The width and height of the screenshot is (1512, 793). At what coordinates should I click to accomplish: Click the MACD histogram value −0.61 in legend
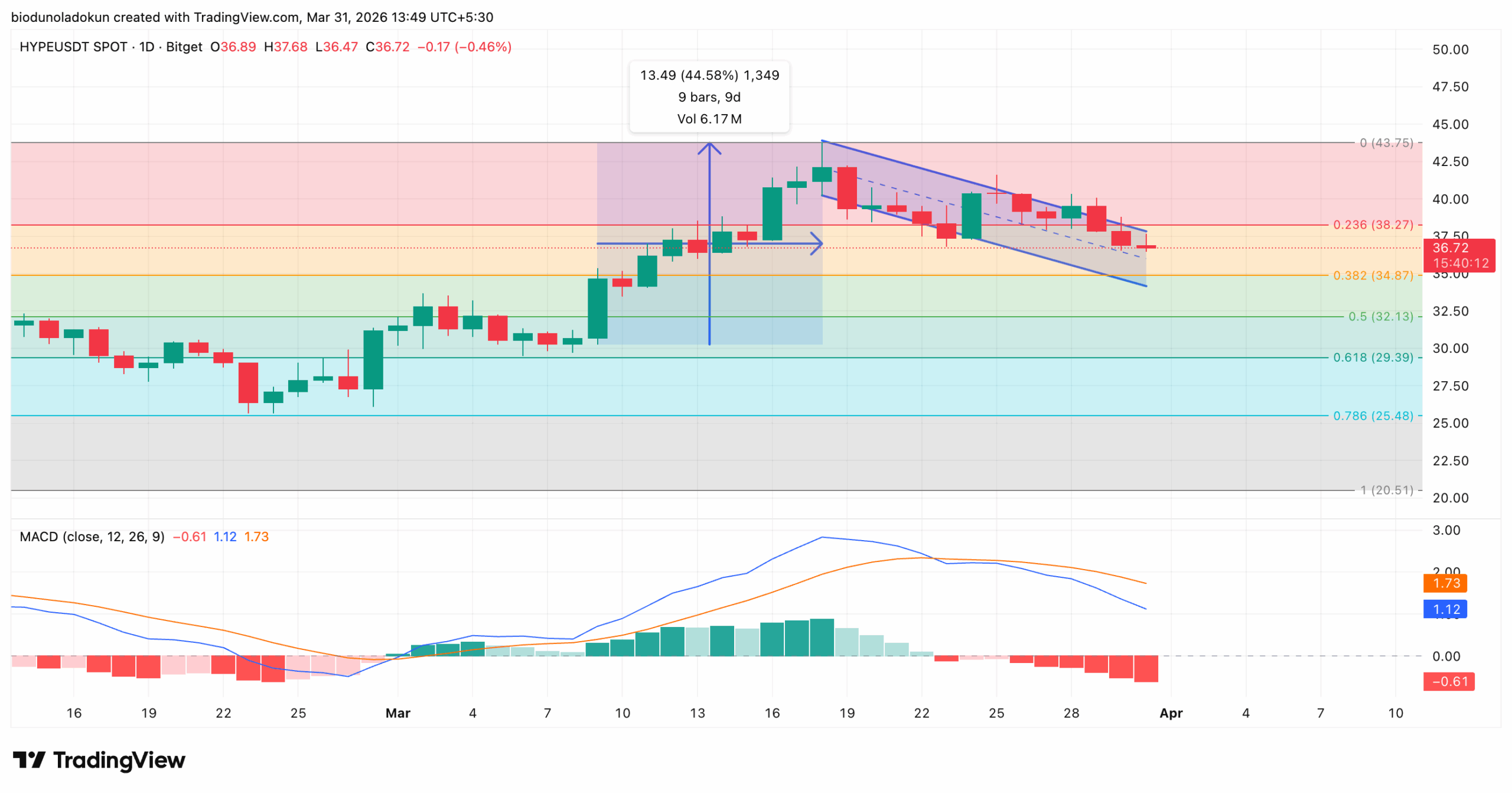189,537
